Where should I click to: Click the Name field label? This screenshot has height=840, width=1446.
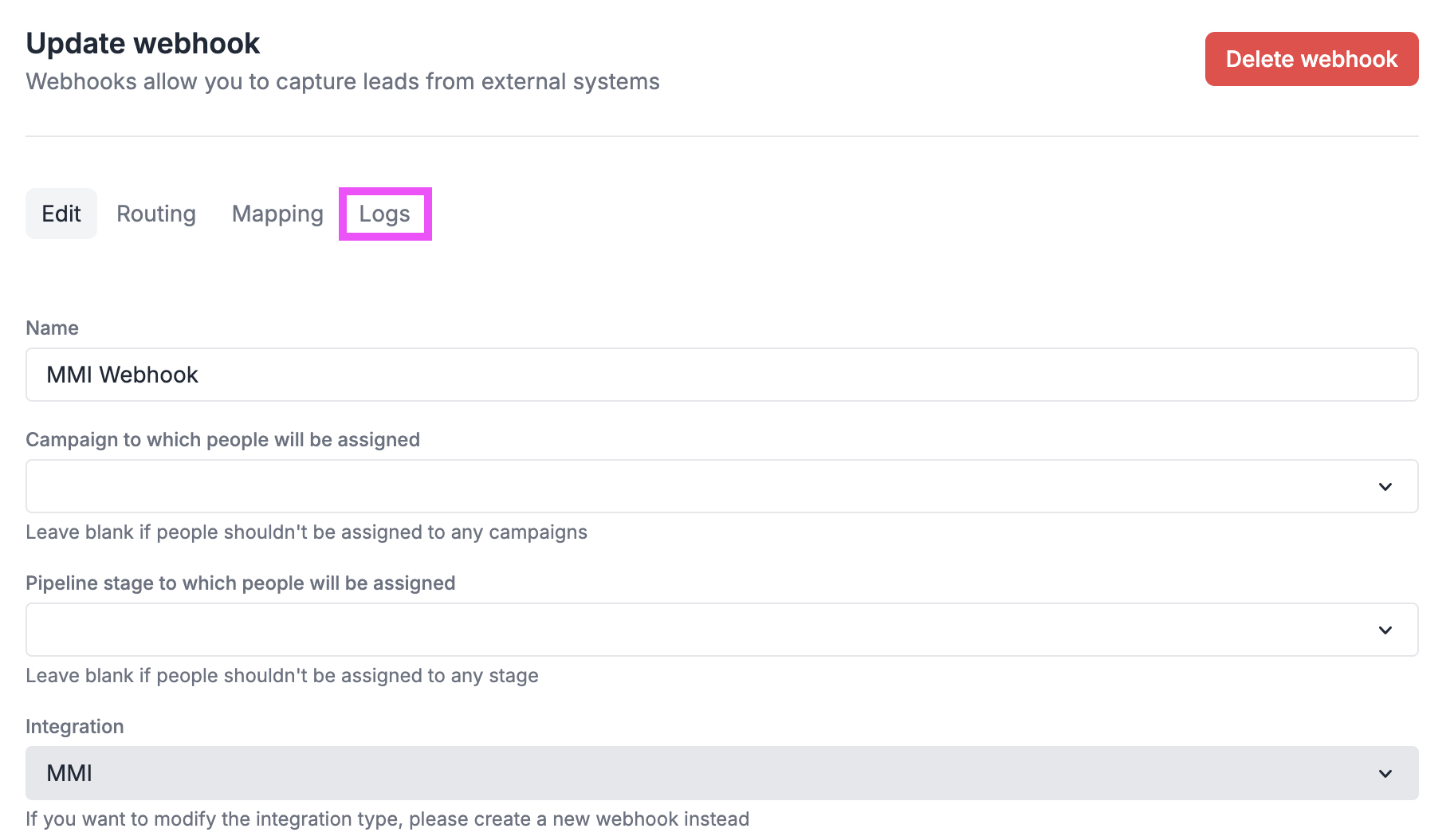[52, 328]
